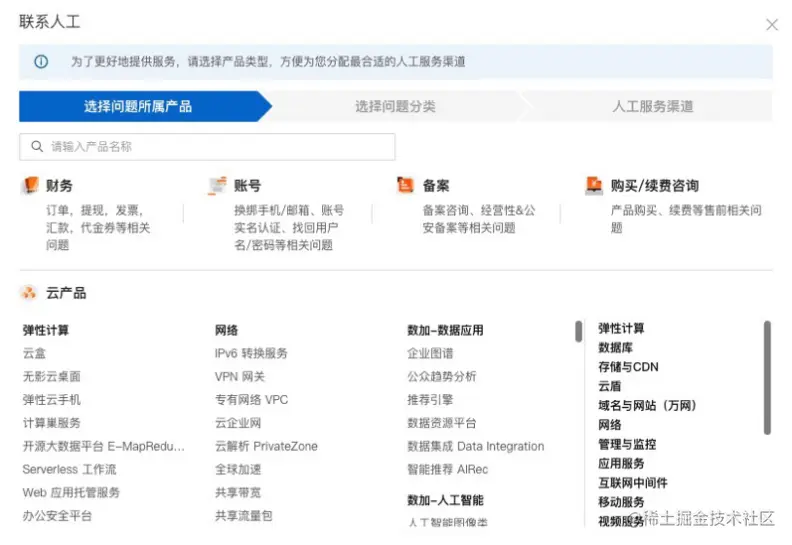Choose the 计算巢服务 product
The image size is (792, 545).
[52, 423]
